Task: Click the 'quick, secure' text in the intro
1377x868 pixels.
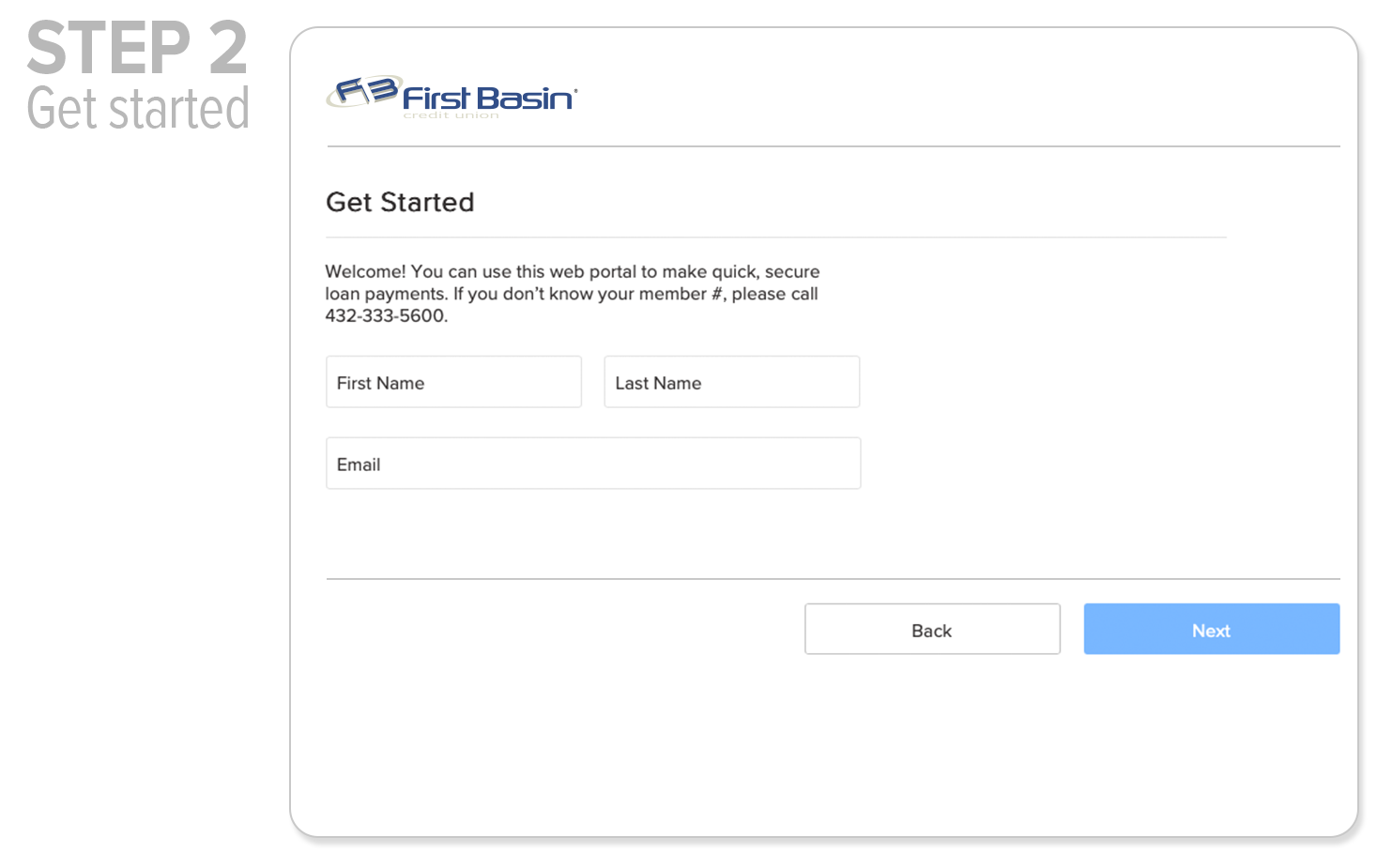Action: [765, 271]
